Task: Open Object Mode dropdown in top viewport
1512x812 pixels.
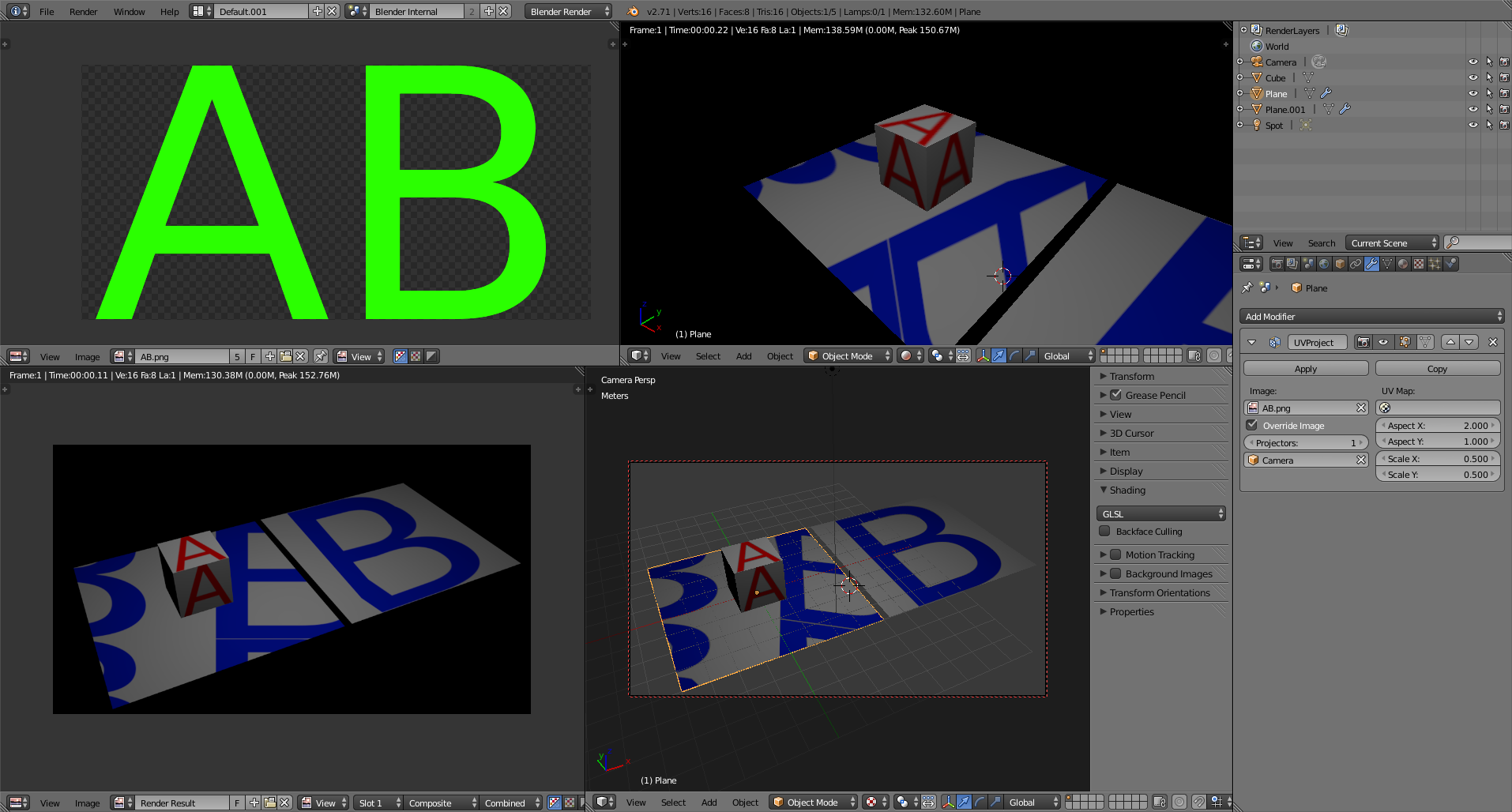Action: point(848,355)
